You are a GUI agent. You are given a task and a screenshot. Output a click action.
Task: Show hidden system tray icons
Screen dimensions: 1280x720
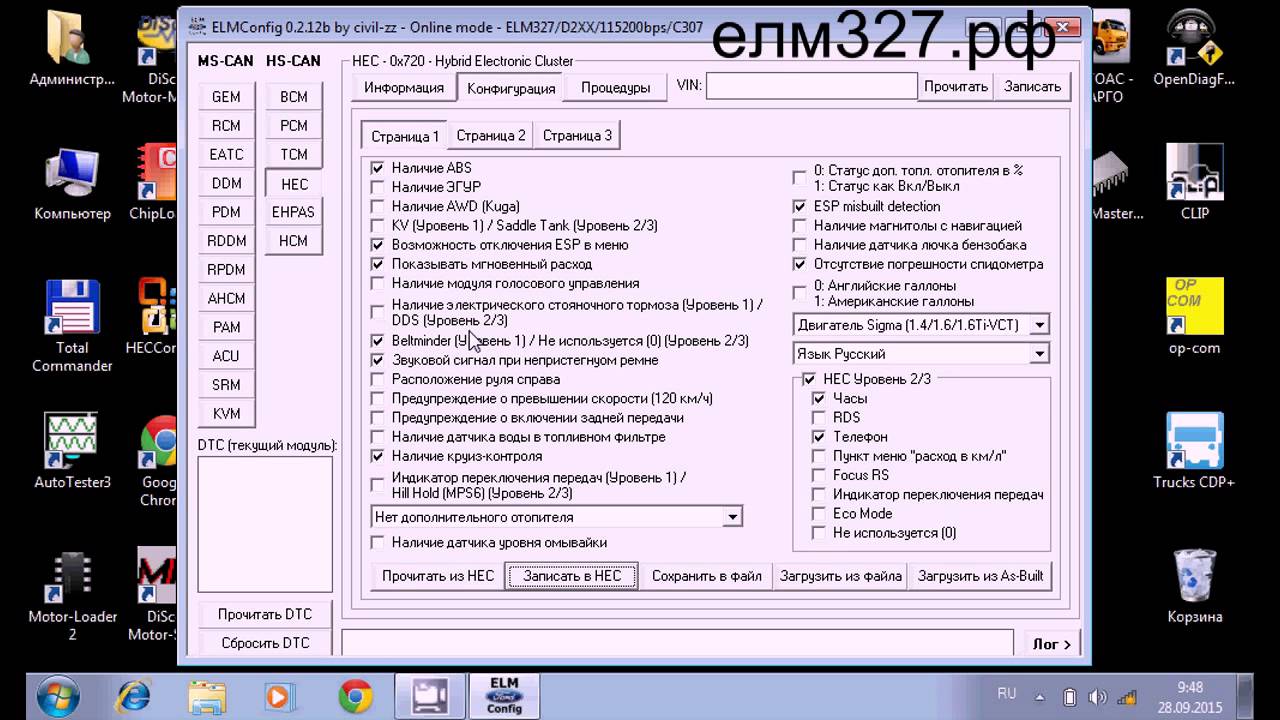point(1041,697)
